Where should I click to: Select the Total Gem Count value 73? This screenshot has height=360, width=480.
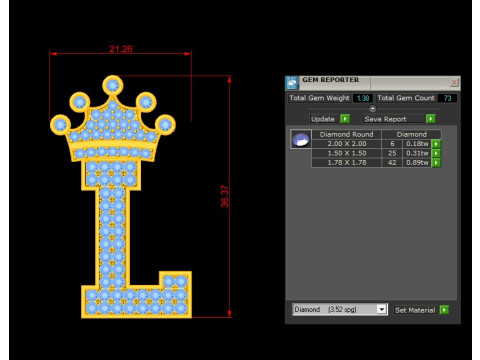pyautogui.click(x=447, y=98)
